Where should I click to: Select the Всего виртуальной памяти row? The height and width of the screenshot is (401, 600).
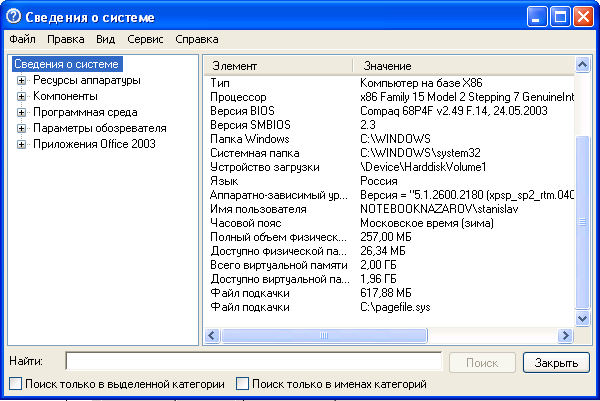[389, 265]
